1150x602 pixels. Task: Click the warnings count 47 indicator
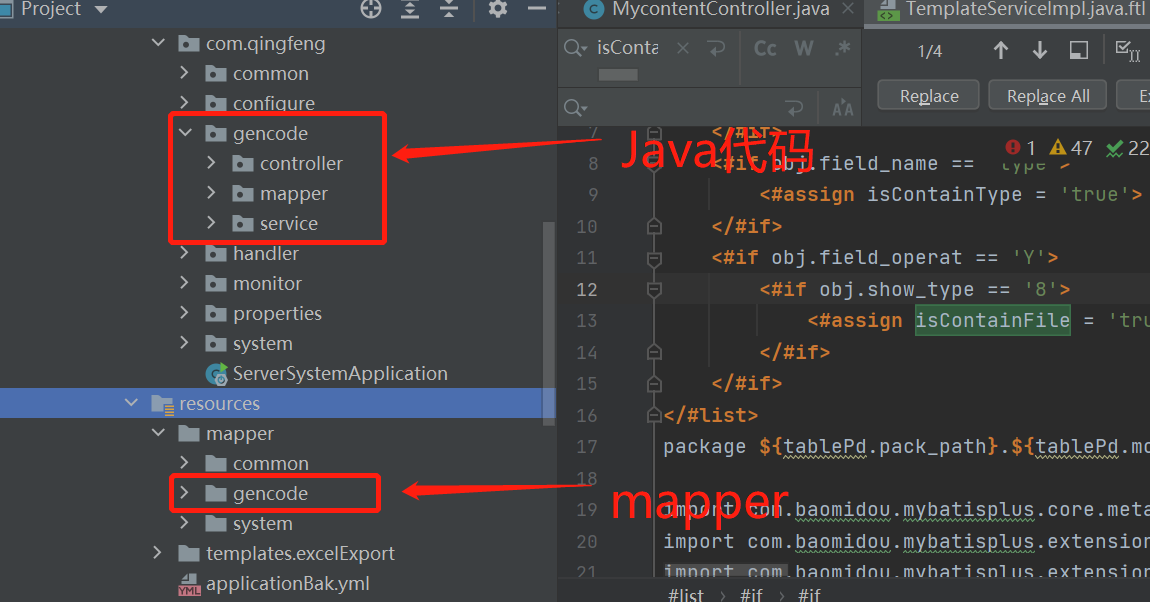[1071, 148]
